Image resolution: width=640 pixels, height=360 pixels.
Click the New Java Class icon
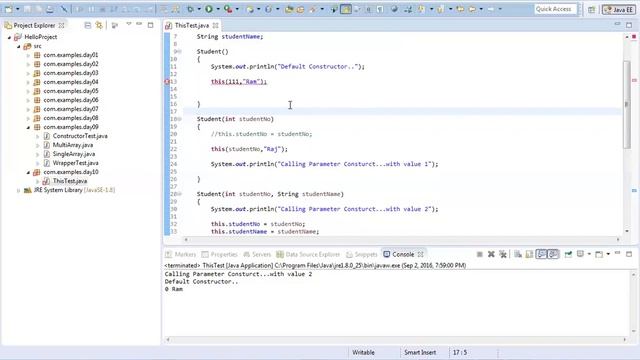(268, 9)
